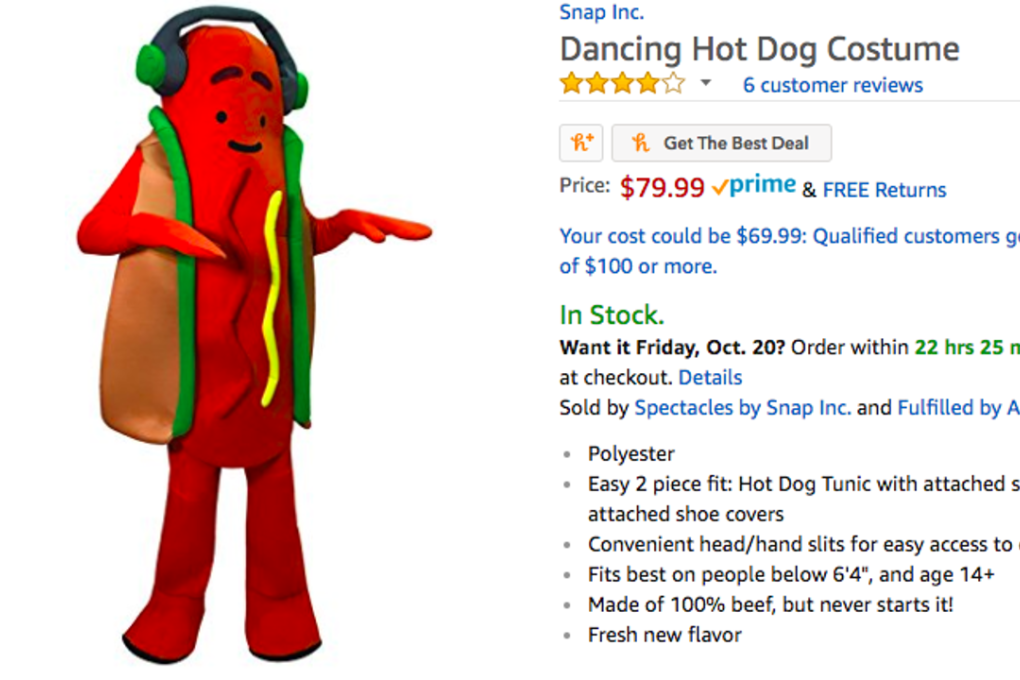Image resolution: width=1020 pixels, height=680 pixels.
Task: Click the Spectacles by Snap Inc. seller link
Action: pyautogui.click(x=743, y=407)
